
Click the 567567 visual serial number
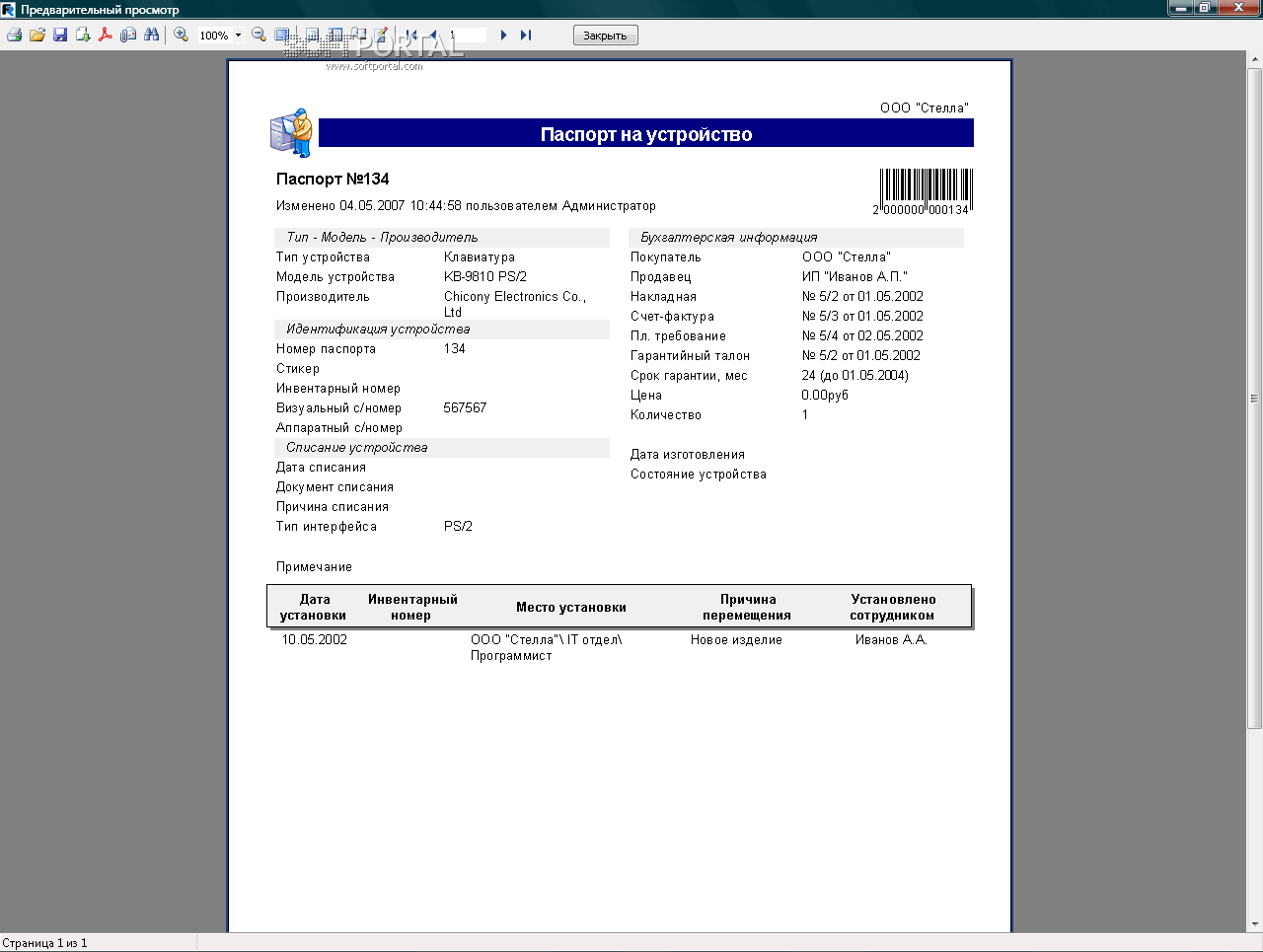click(465, 407)
